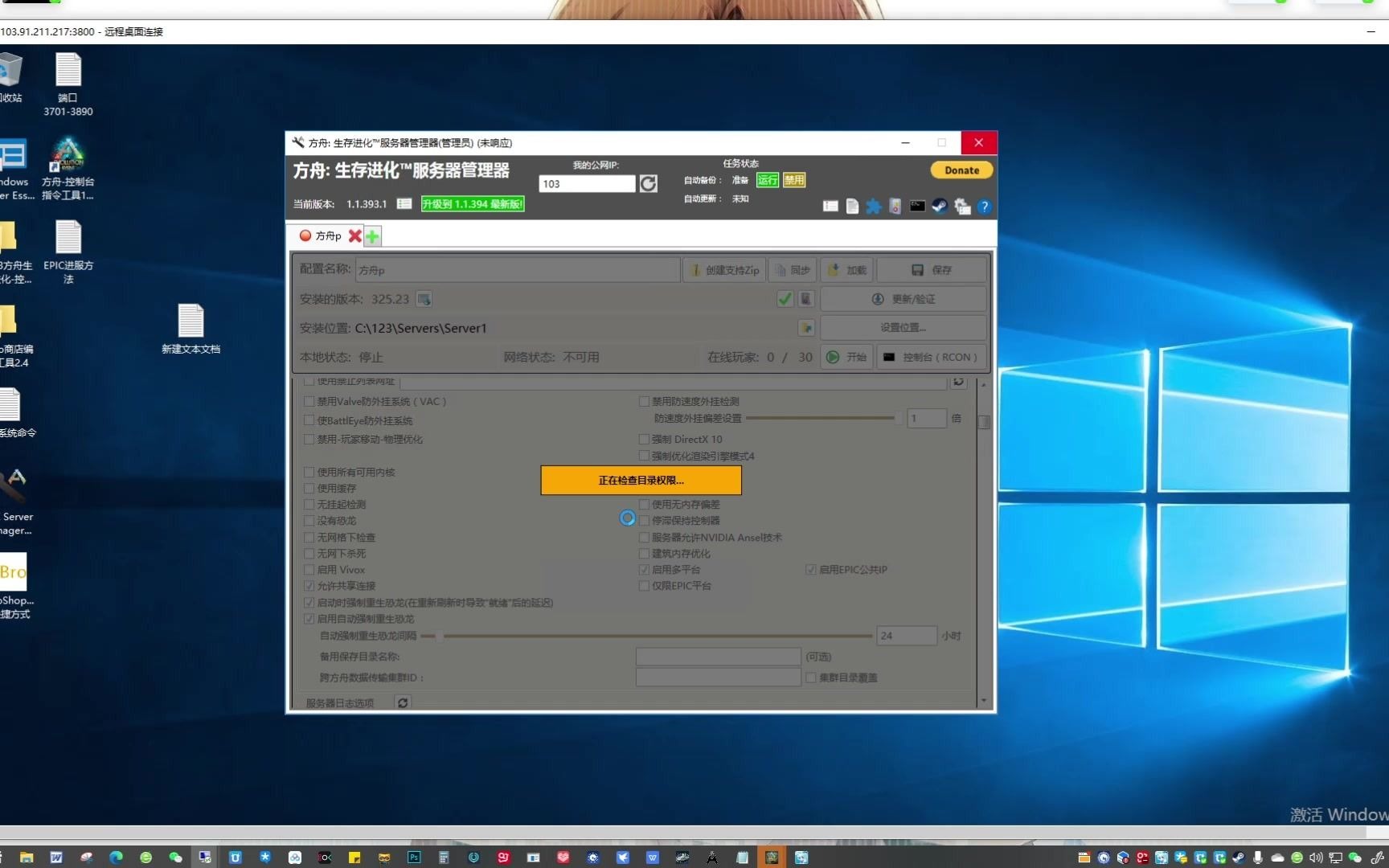Adjust the 自动强制重生恐龙间隔 slider
Image resolution: width=1389 pixels, height=868 pixels.
coord(647,636)
